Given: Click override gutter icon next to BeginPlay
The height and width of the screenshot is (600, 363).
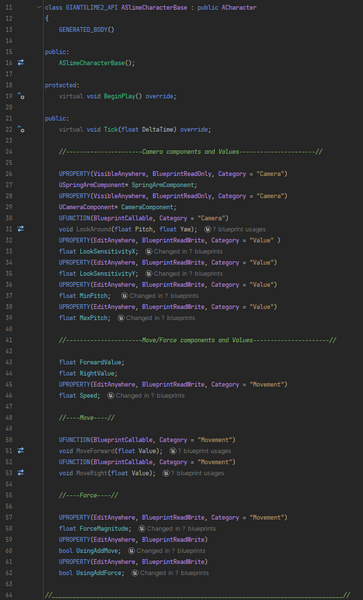Looking at the screenshot, I should coord(21,96).
